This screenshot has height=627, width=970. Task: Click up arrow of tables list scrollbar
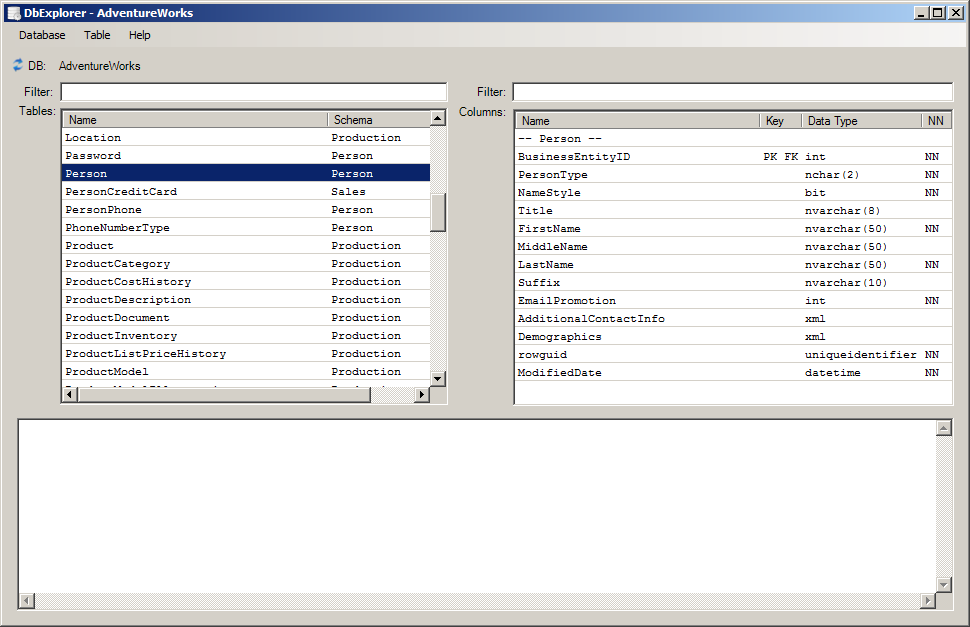click(x=438, y=118)
